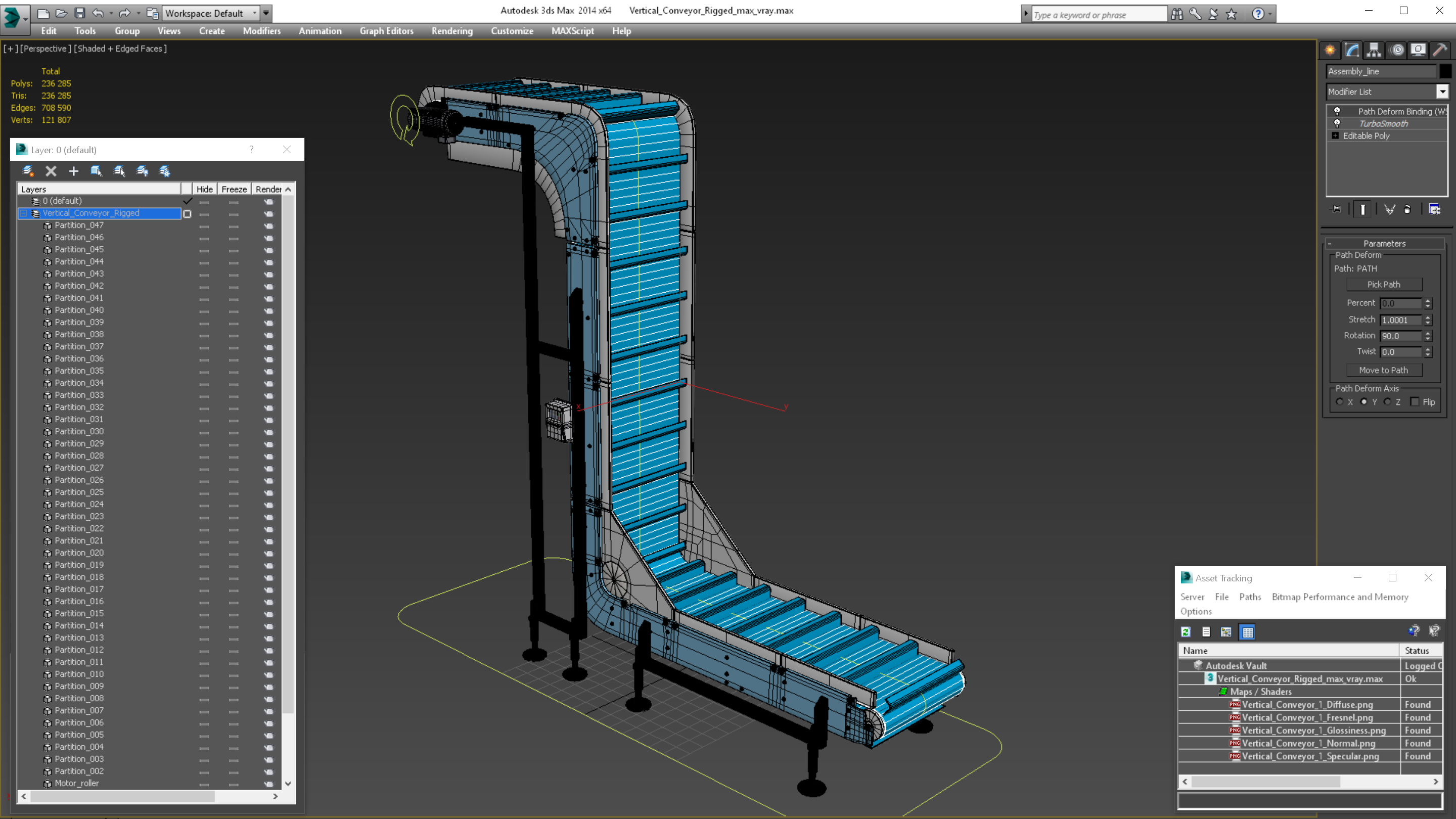Viewport: 1456px width, 819px height.
Task: Click the Perspective viewport label
Action: pyautogui.click(x=45, y=49)
